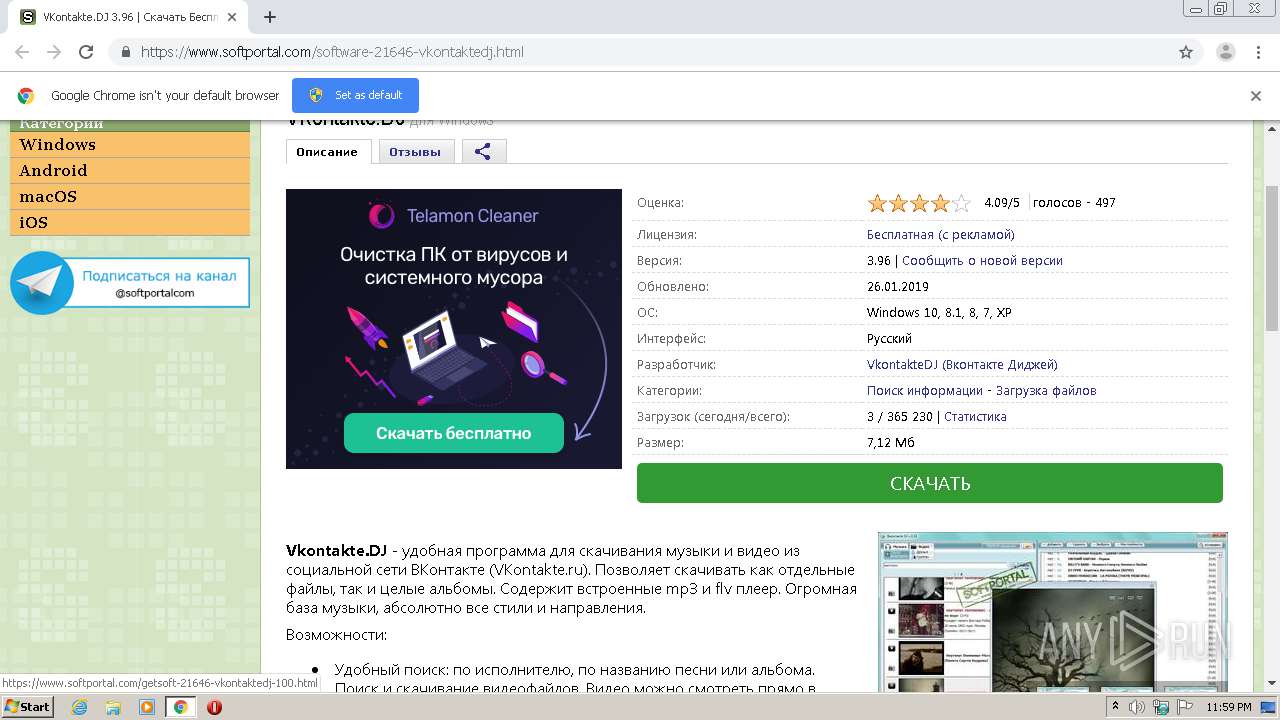Screen dimensions: 1280x720
Task: Open a new browser tab
Action: click(270, 17)
